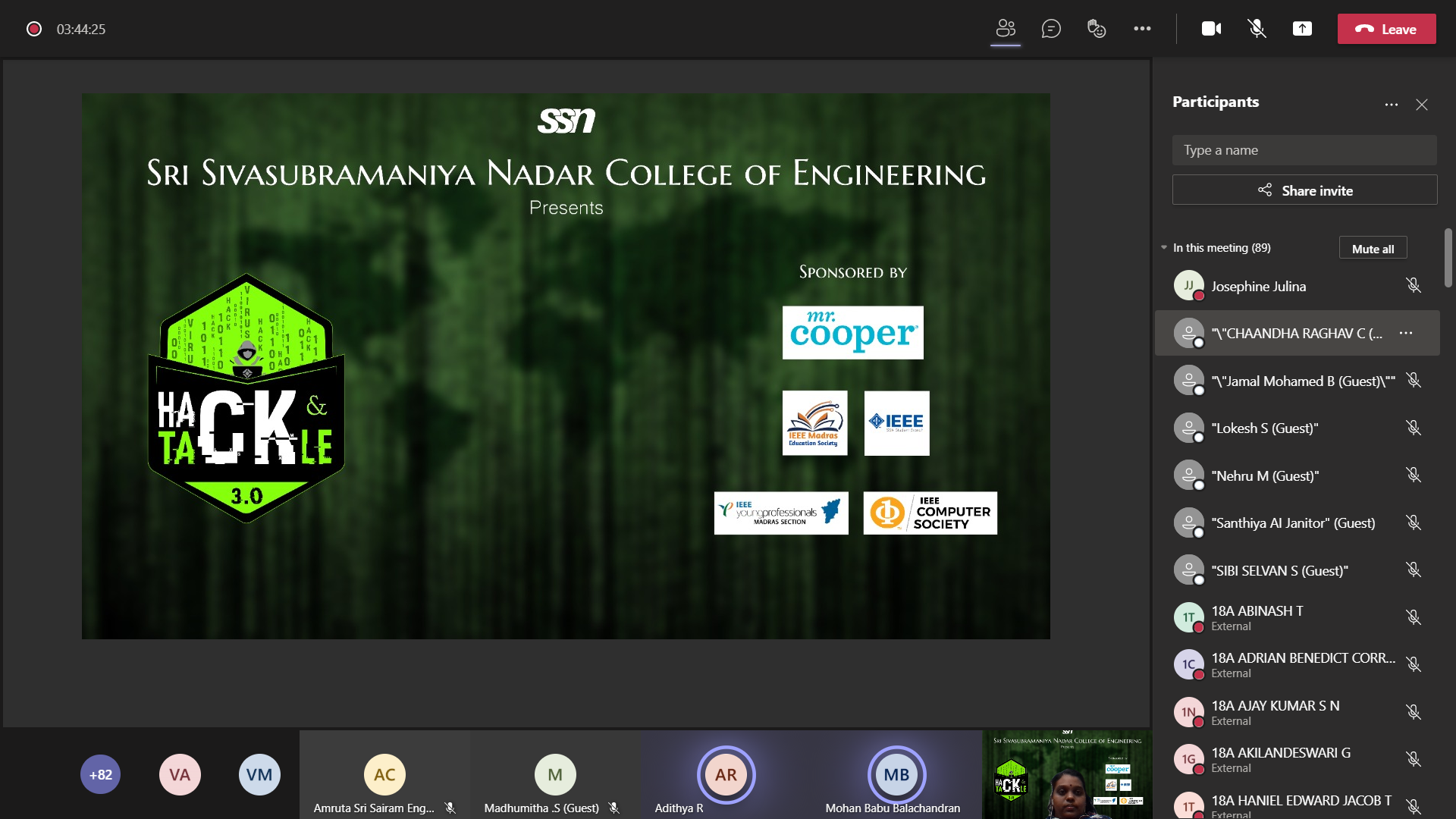Select Amruta Sri Sairam participant tile
This screenshot has width=1456, height=819.
click(384, 774)
